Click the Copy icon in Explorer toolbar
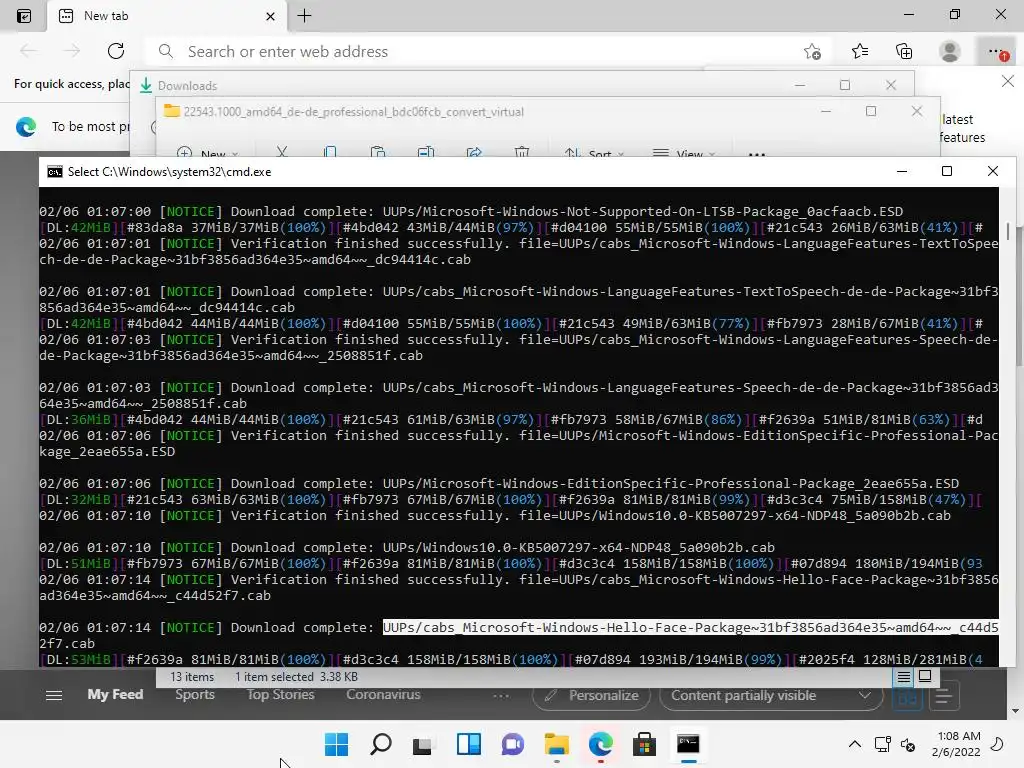Viewport: 1024px width, 768px height. pyautogui.click(x=330, y=152)
